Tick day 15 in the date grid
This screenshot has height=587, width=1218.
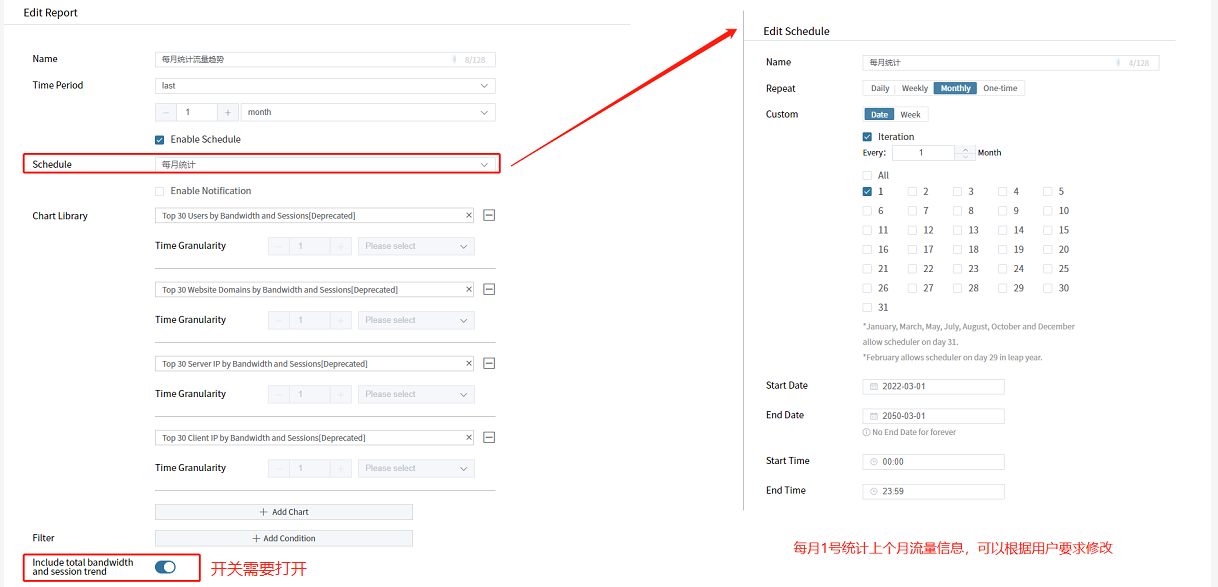point(1048,230)
